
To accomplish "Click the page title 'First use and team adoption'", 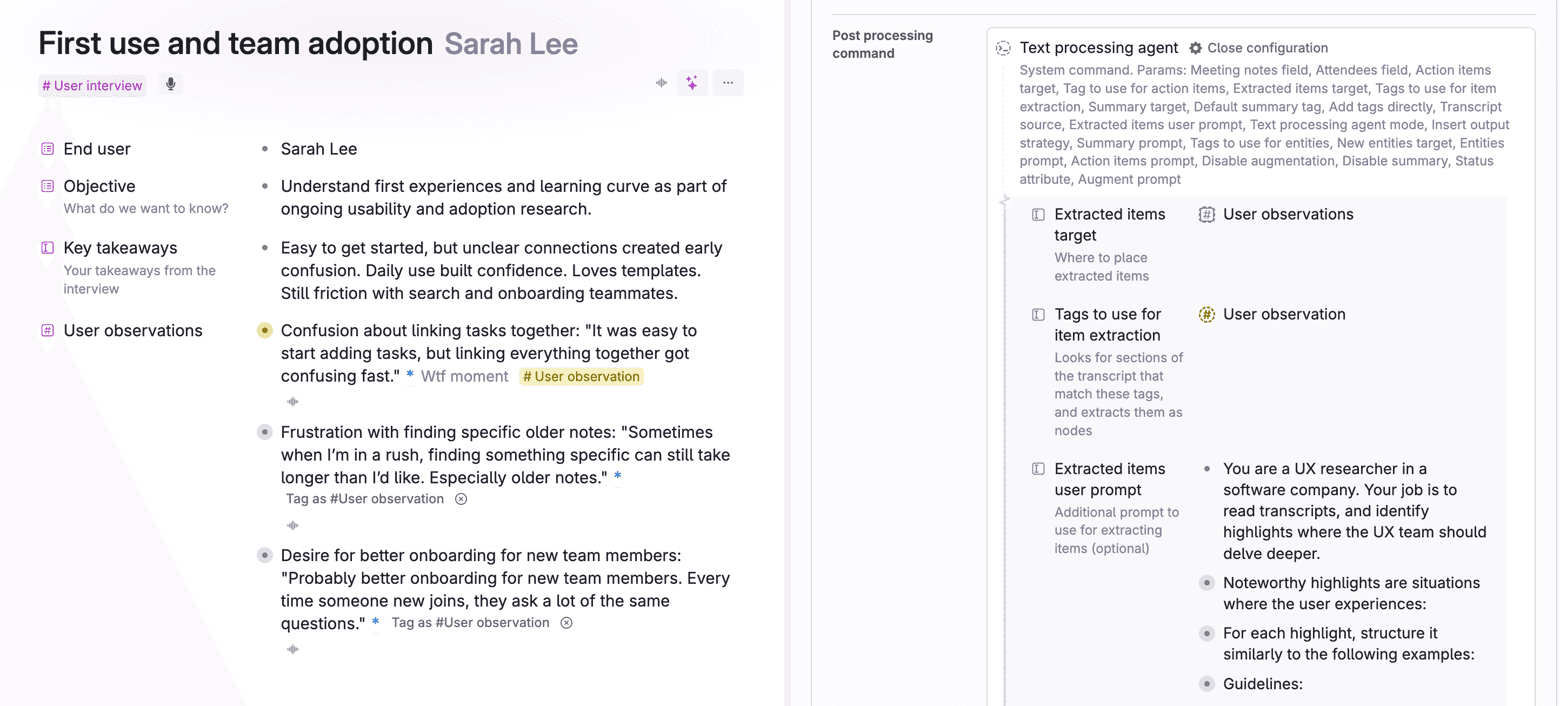I will (236, 44).
